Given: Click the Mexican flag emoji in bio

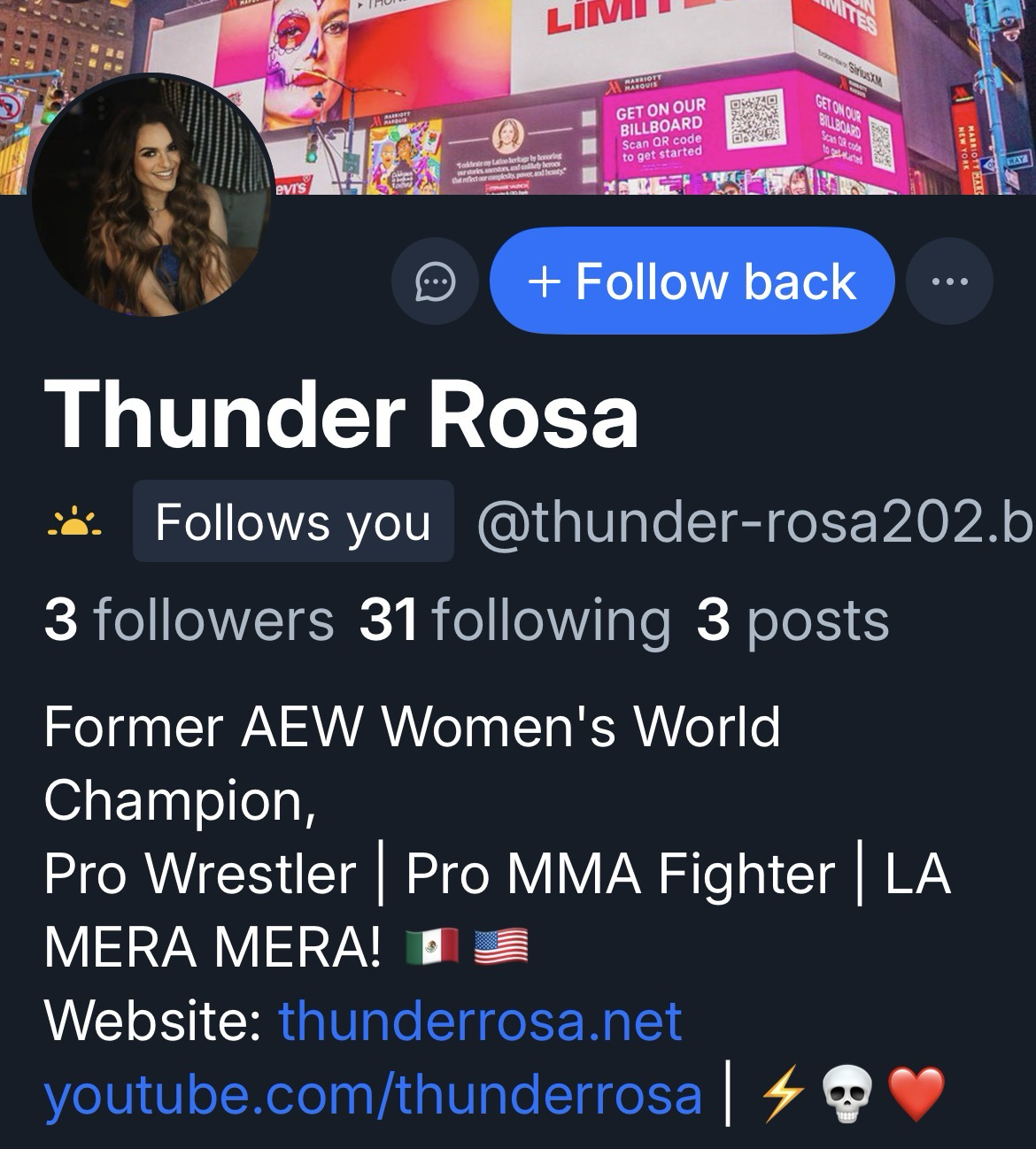Looking at the screenshot, I should coord(431,947).
